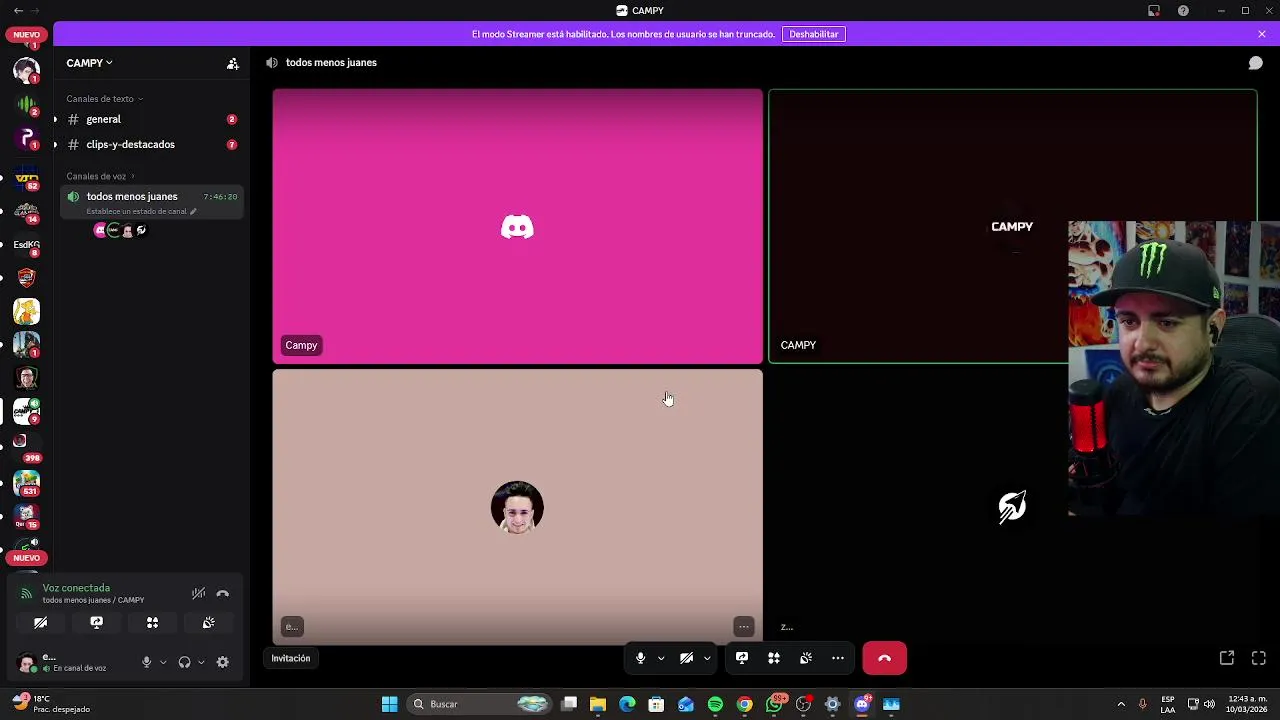Viewport: 1280px width, 720px height.
Task: Open Spotify from taskbar
Action: (715, 704)
